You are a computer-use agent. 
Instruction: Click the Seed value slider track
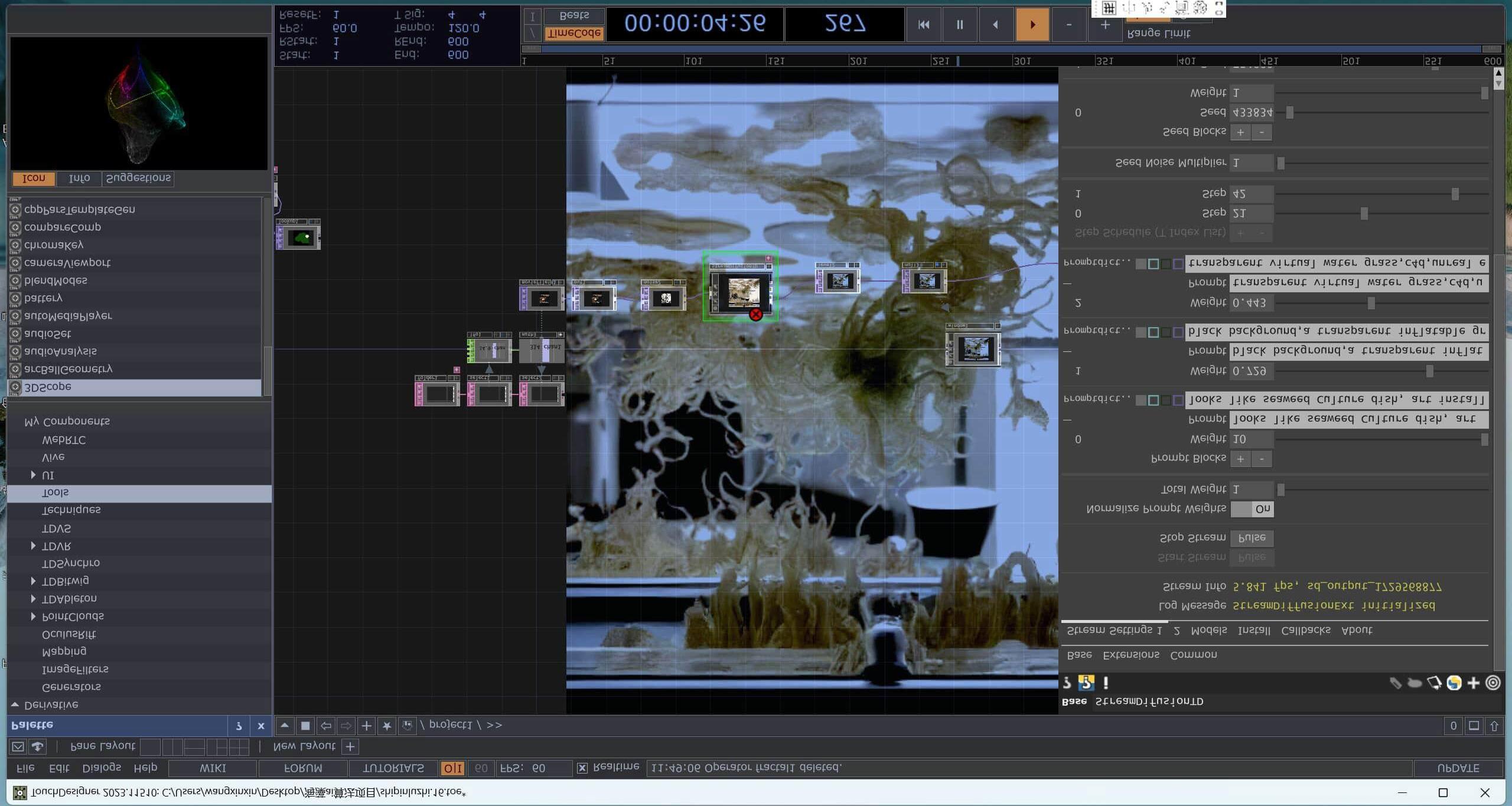click(x=1382, y=112)
